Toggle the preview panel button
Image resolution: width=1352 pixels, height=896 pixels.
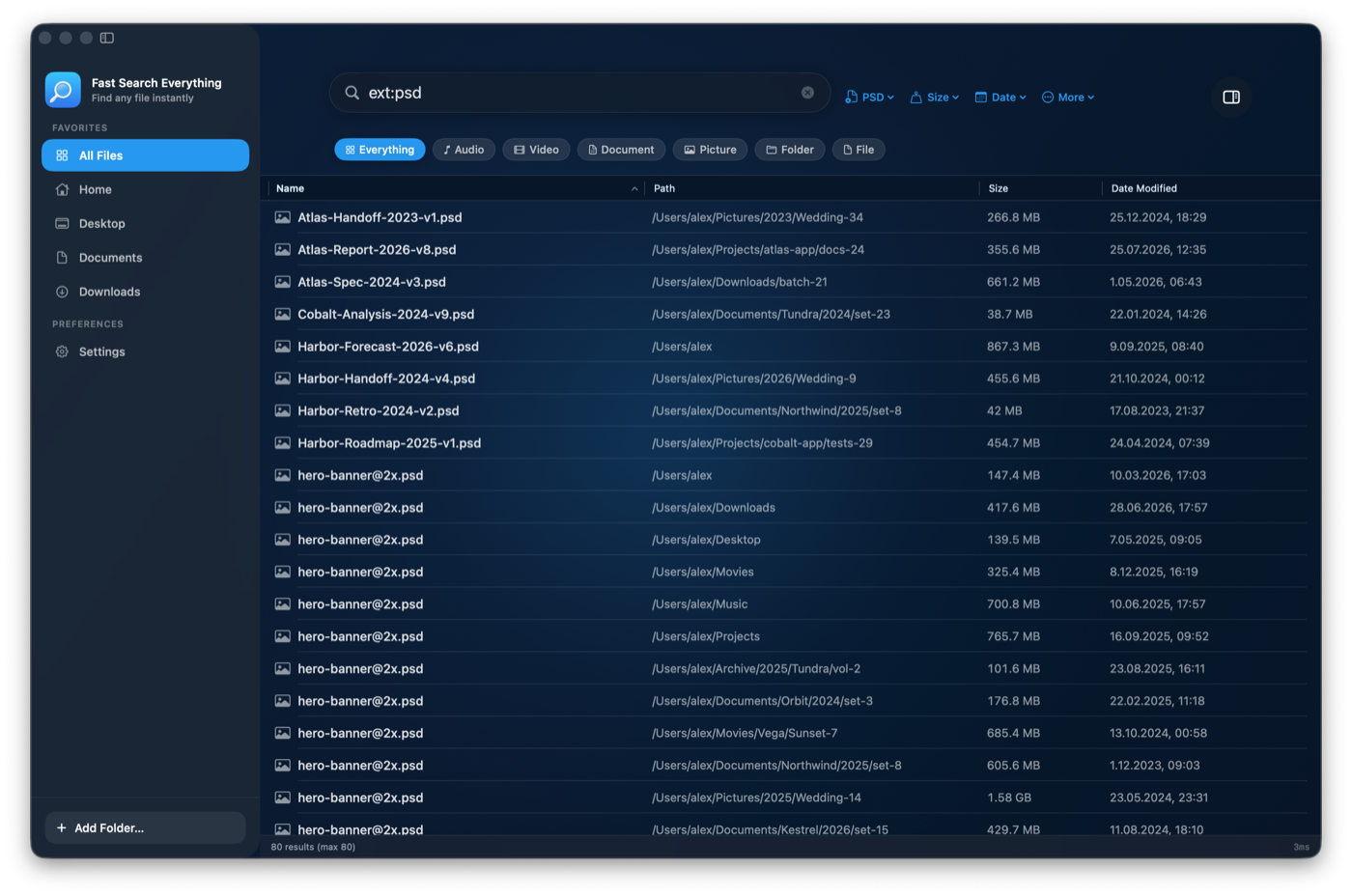1231,97
